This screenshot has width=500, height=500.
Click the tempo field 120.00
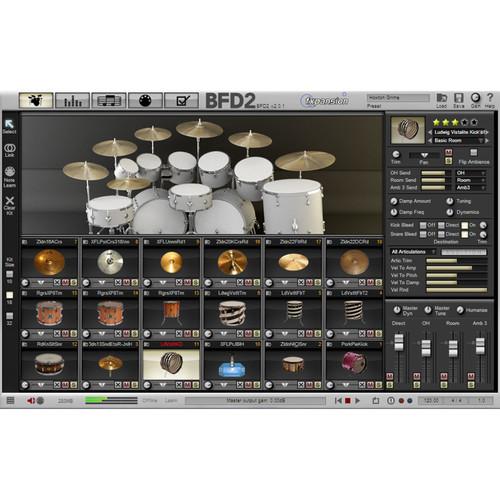431,400
